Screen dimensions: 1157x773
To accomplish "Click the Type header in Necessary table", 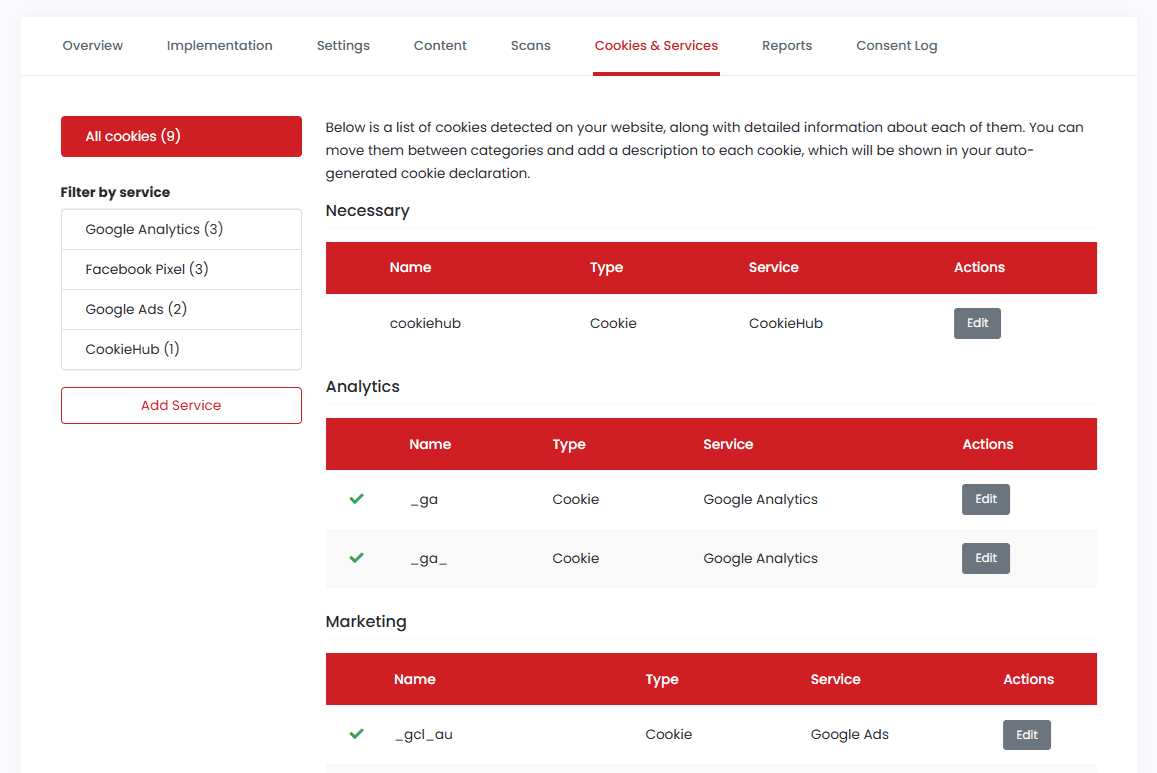I will click(607, 268).
